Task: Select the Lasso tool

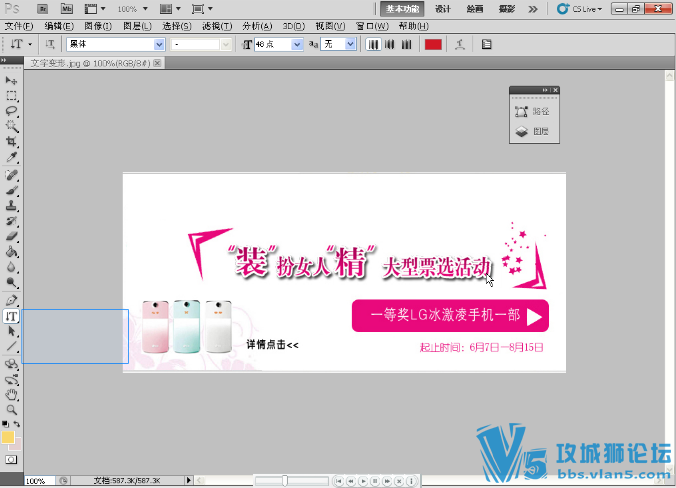Action: (11, 111)
